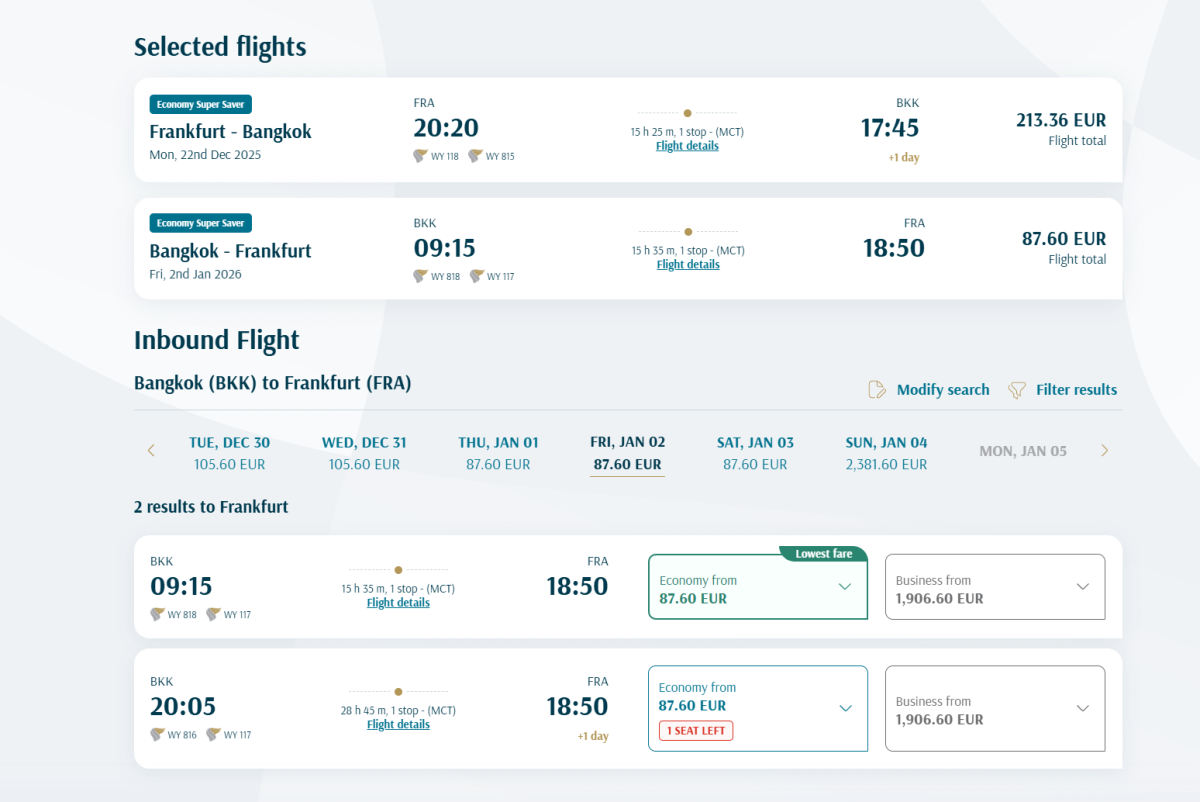Expand Business fare for 20:05 flight
Image resolution: width=1200 pixels, height=802 pixels.
pyautogui.click(x=1082, y=708)
